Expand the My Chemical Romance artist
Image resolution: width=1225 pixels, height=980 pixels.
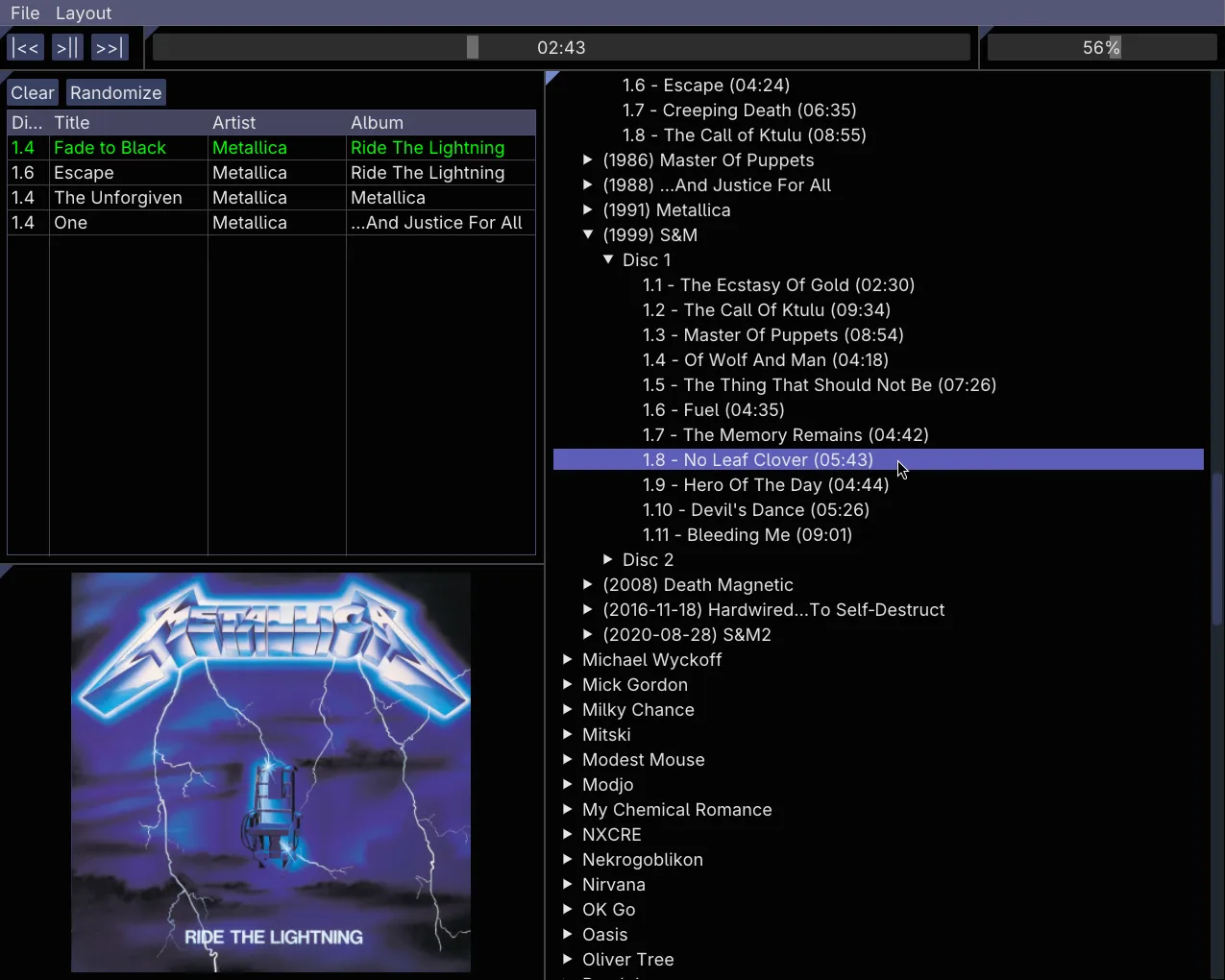pyautogui.click(x=567, y=809)
